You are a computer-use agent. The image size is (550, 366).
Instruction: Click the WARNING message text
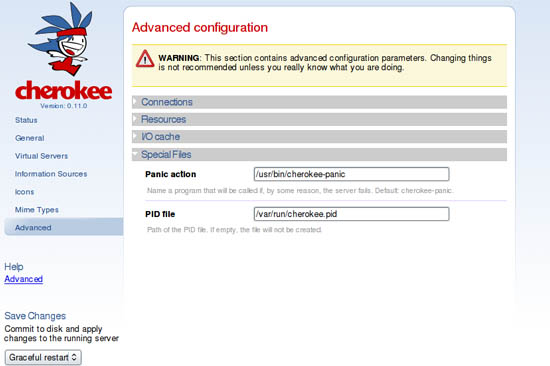325,62
